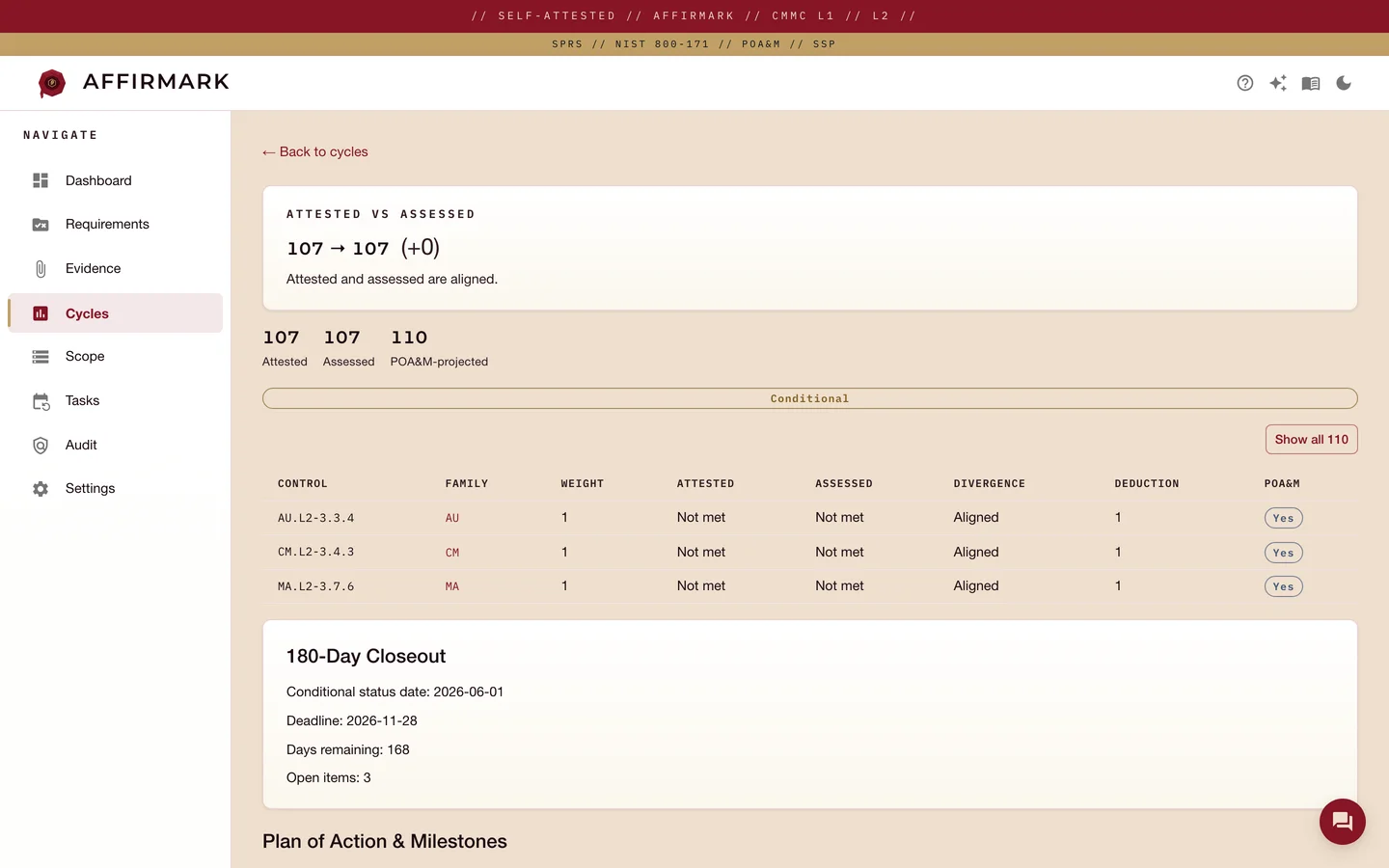Click the Evidence paperclip icon
Screen dimensions: 1389x868
click(41, 269)
